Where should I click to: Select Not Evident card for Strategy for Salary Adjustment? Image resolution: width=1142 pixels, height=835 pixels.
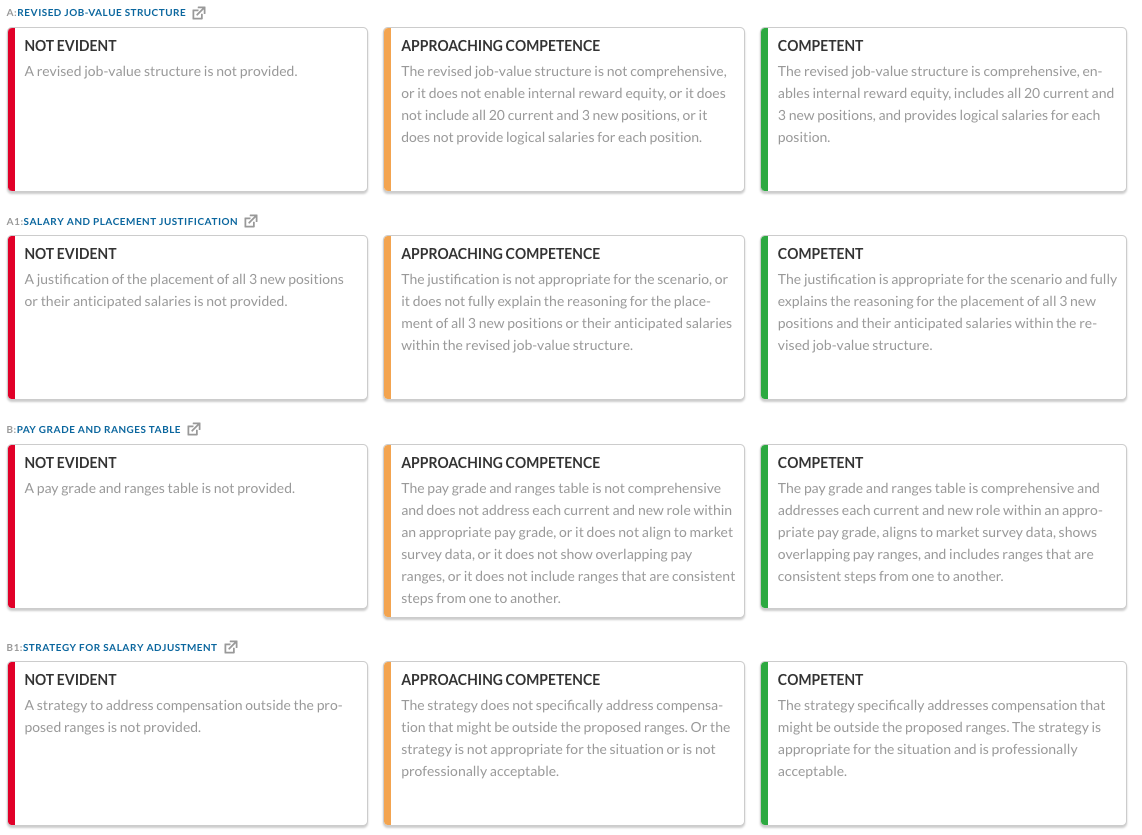pos(188,744)
